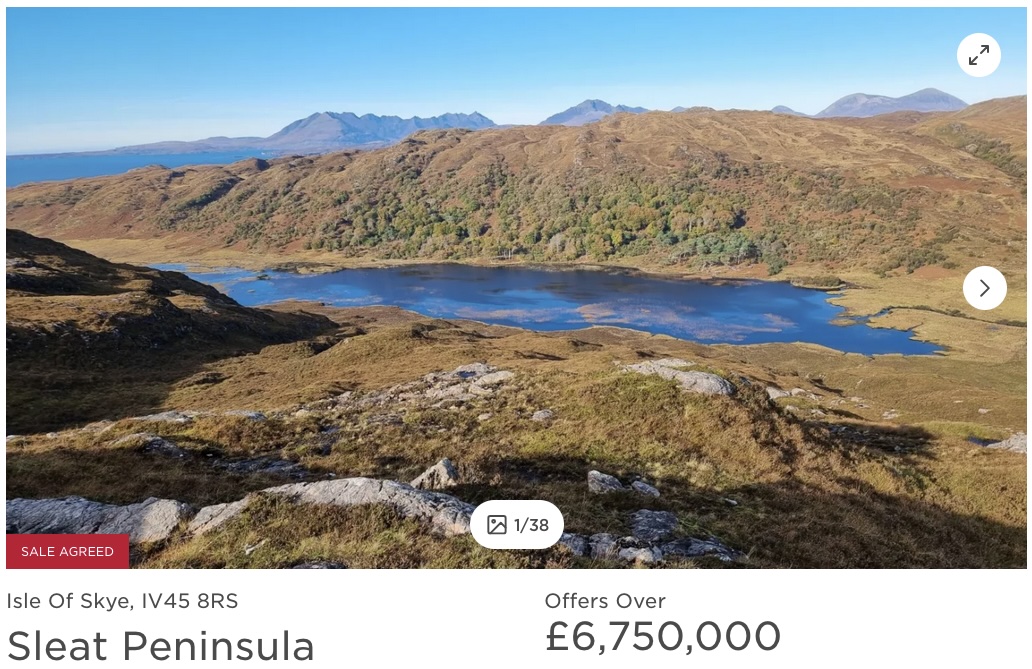Open the photo in fullscreen view
Image resolution: width=1032 pixels, height=669 pixels.
979,55
